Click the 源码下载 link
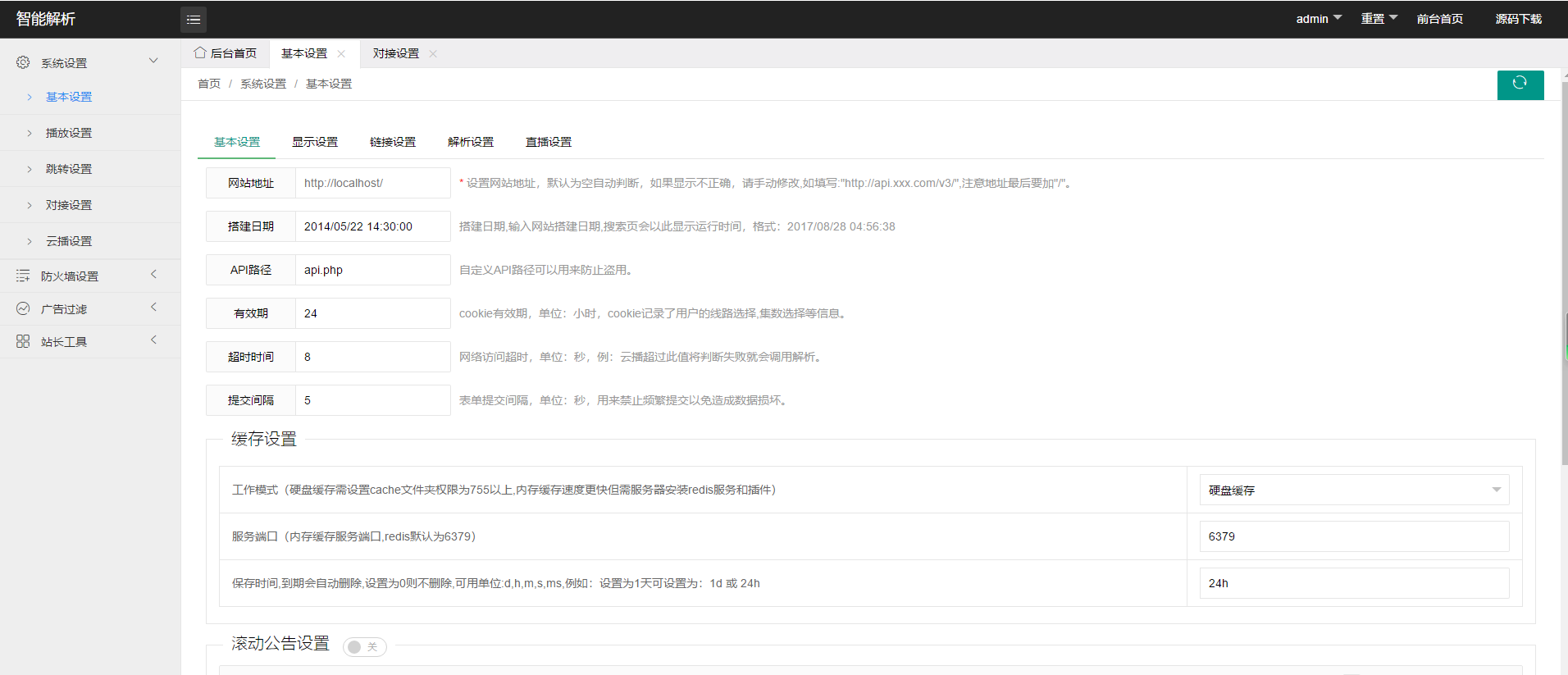The image size is (1568, 675). click(1519, 19)
